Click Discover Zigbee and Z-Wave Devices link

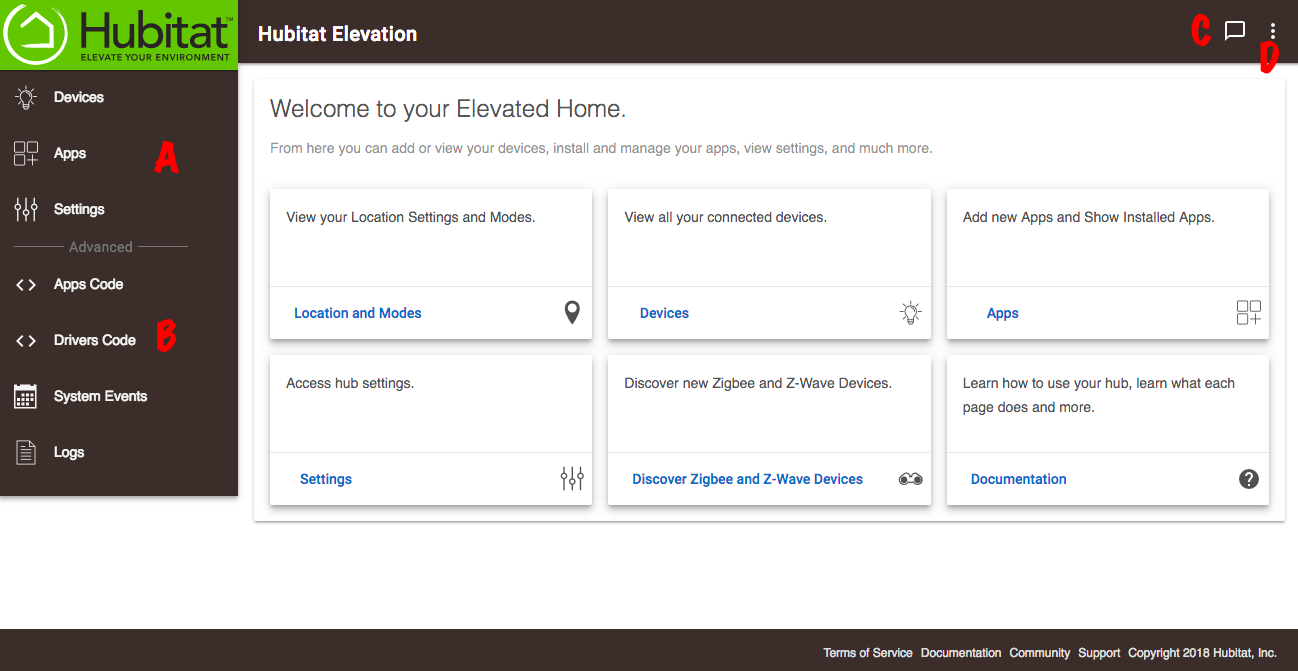(747, 479)
